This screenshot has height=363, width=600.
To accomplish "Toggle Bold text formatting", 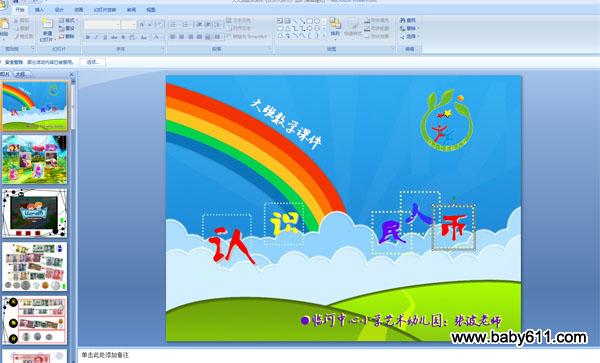I will point(88,37).
